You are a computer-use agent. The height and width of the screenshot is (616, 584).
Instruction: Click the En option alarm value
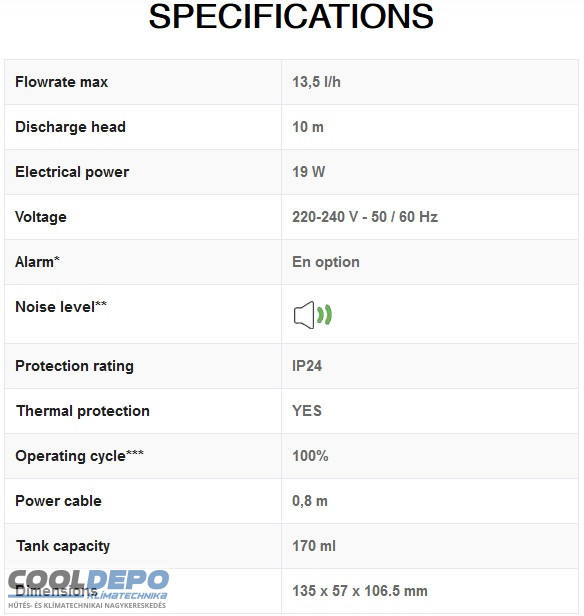coord(326,262)
